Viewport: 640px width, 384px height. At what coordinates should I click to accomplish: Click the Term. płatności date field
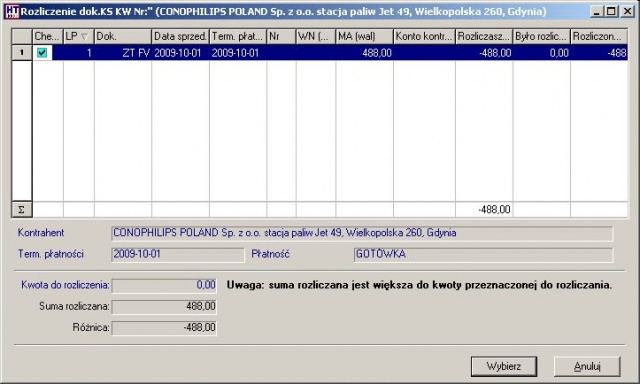[x=178, y=255]
